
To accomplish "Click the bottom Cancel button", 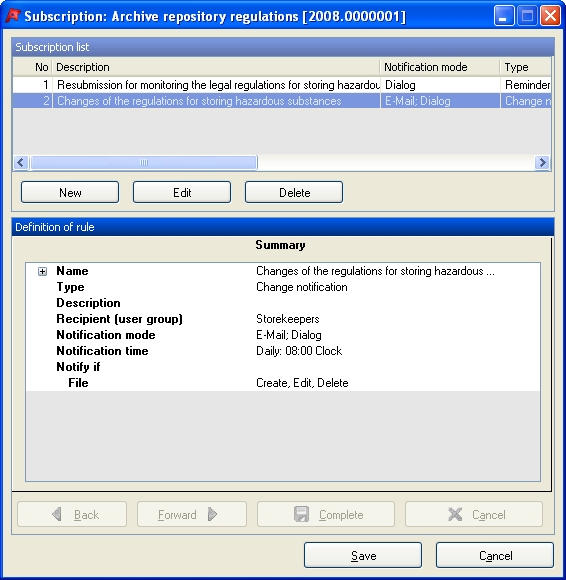I will point(495,555).
